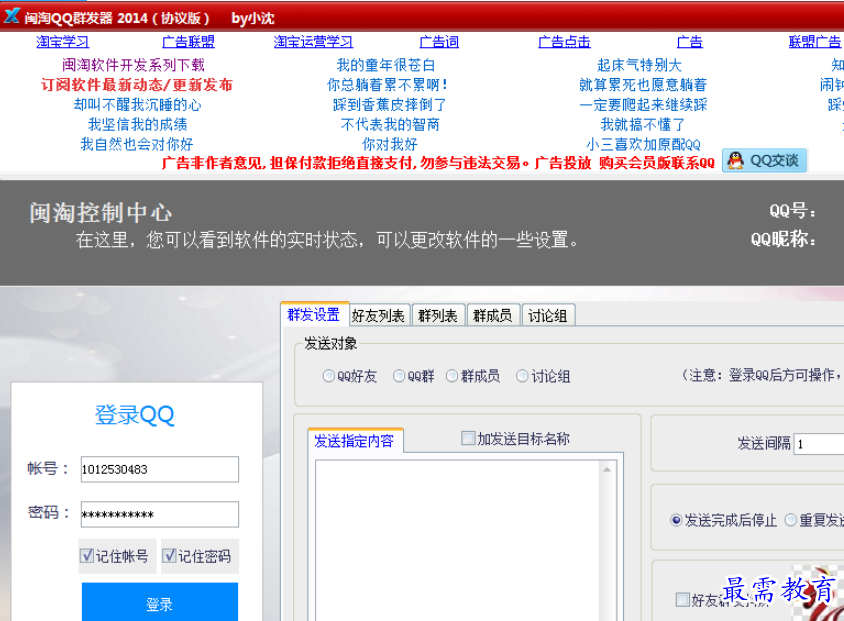Screen dimensions: 844x621
Task: Click the 我坚信我的成绩 ad link
Action: (138, 125)
